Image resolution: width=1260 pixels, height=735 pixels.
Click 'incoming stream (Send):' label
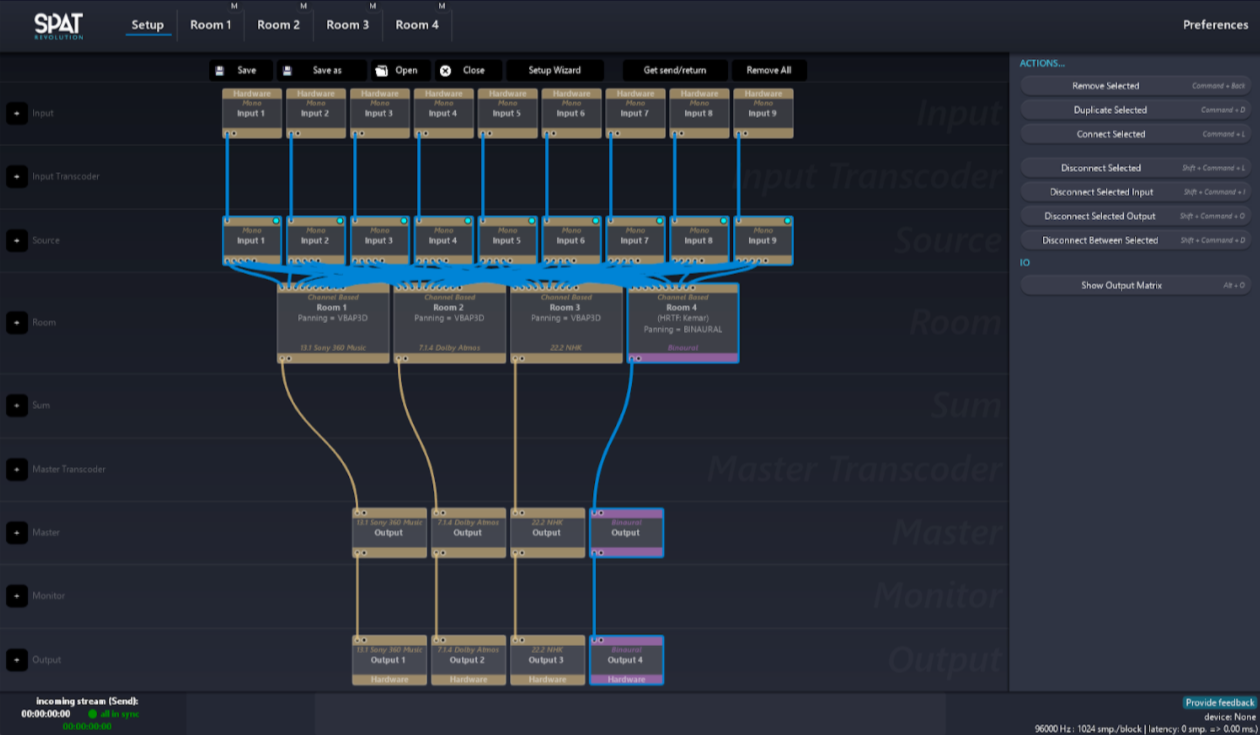(87, 701)
